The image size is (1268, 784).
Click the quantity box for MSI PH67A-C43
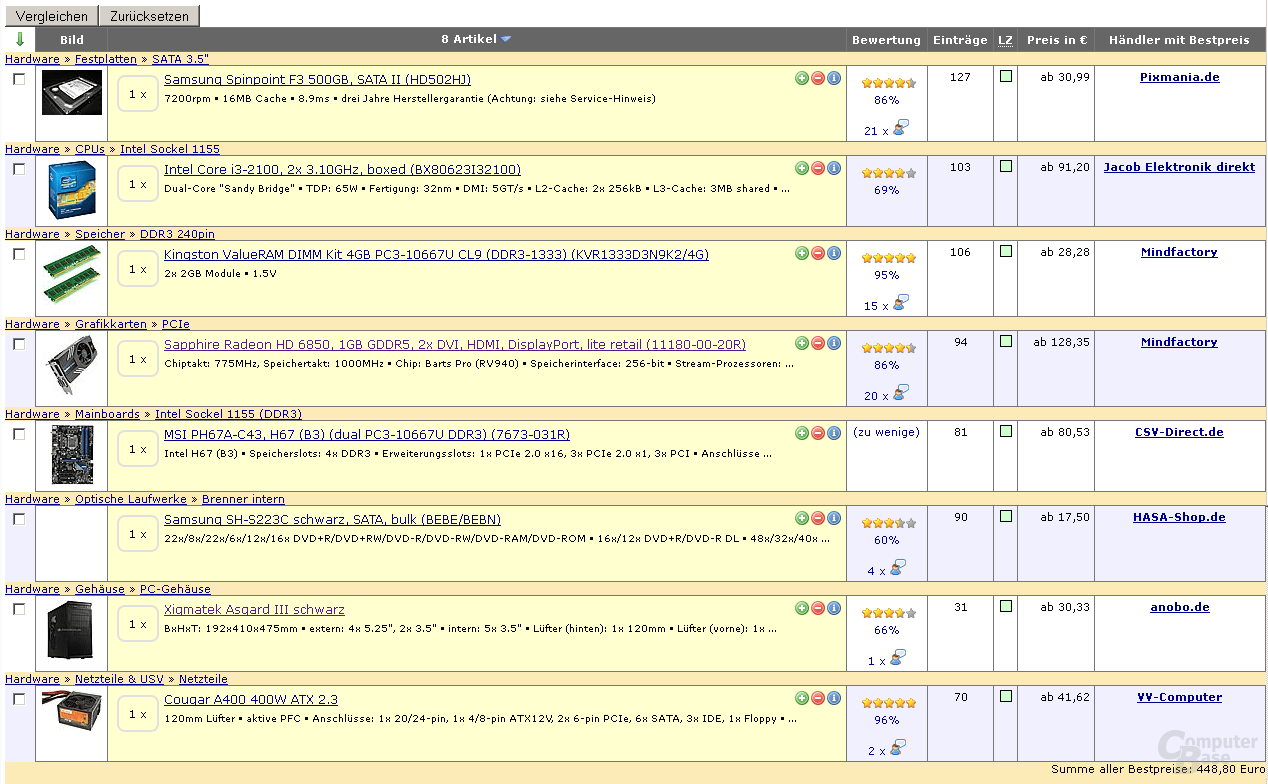tap(137, 449)
